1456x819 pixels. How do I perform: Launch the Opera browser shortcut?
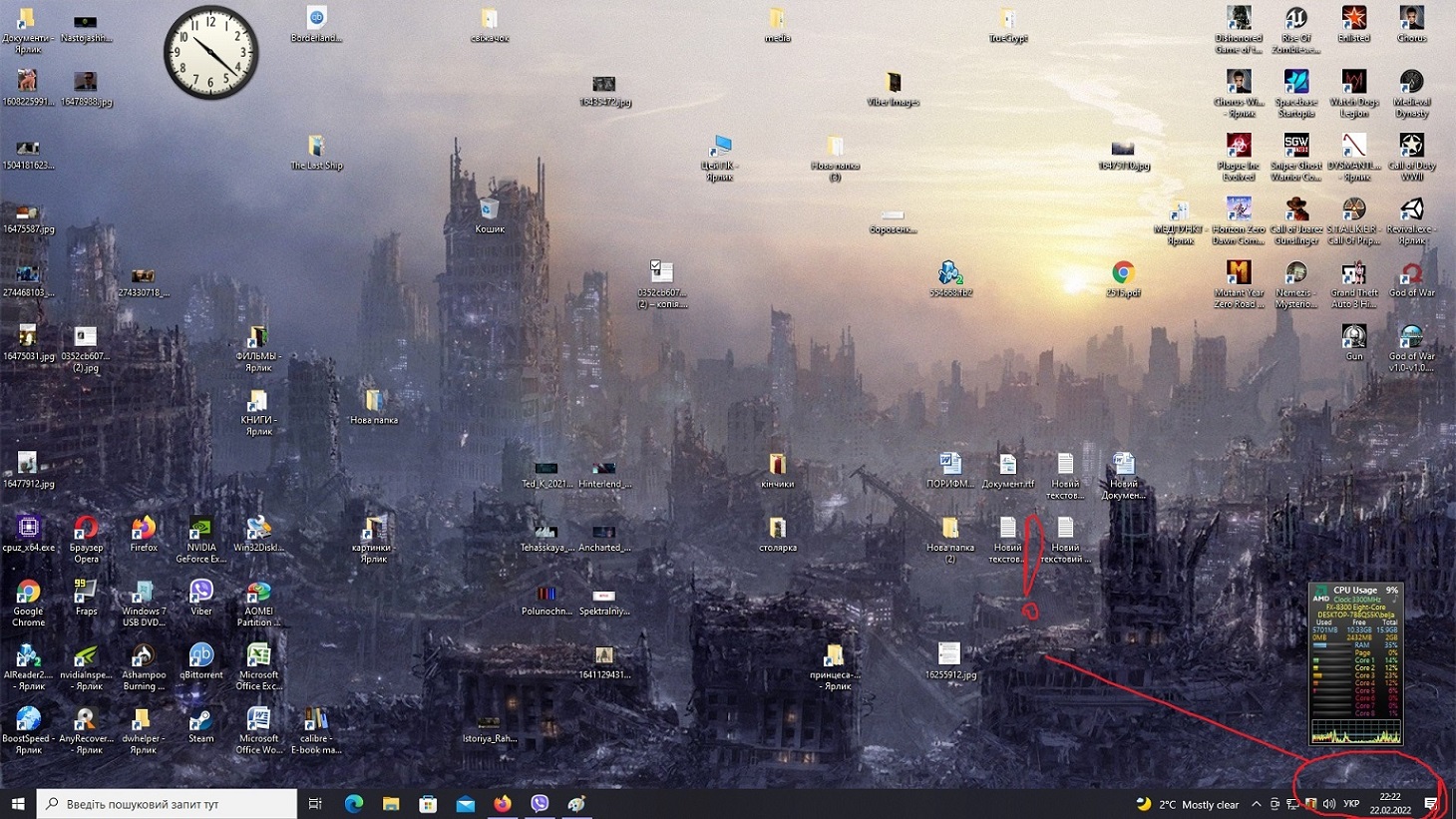tap(86, 540)
